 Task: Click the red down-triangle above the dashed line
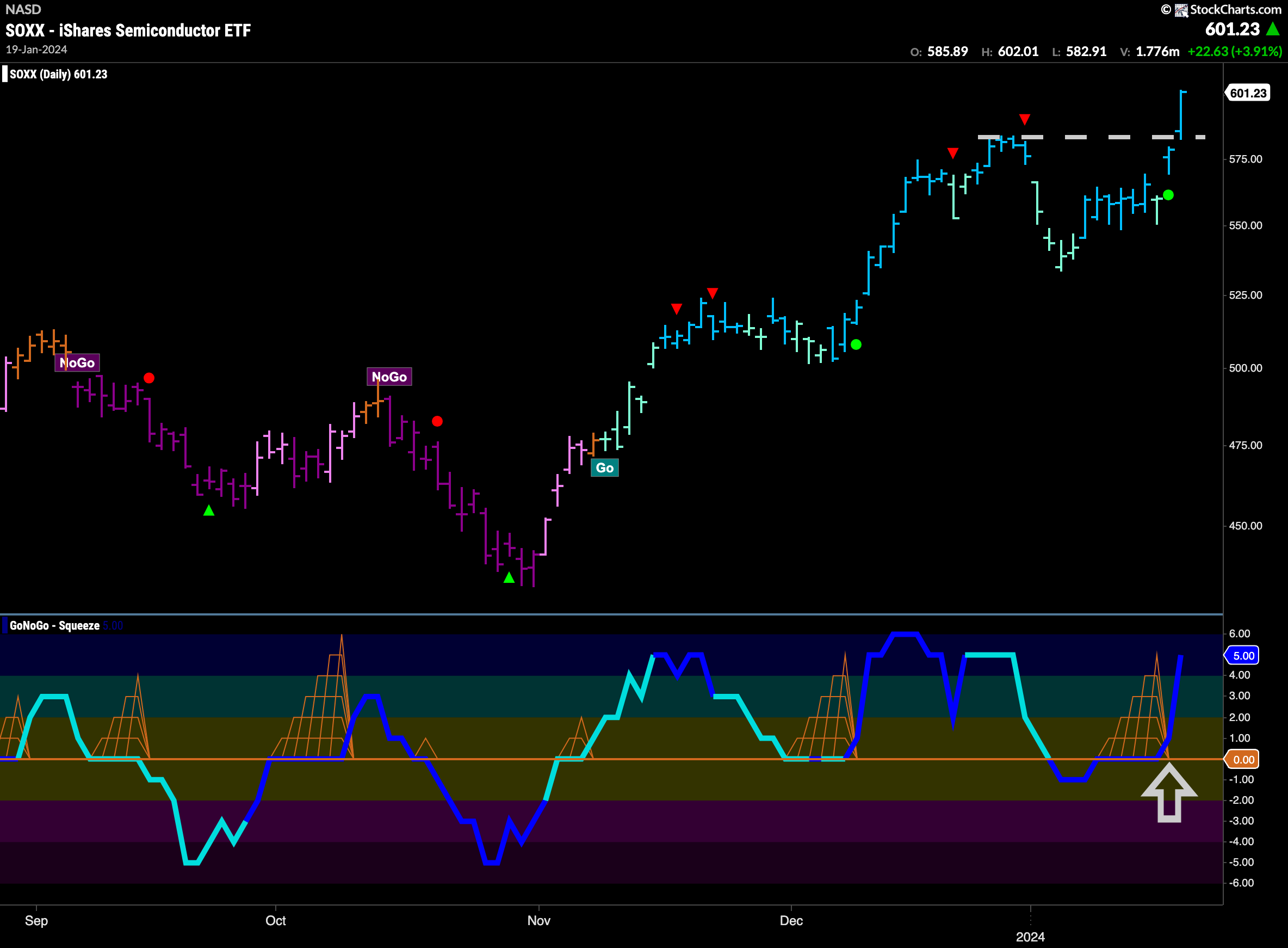[1024, 119]
